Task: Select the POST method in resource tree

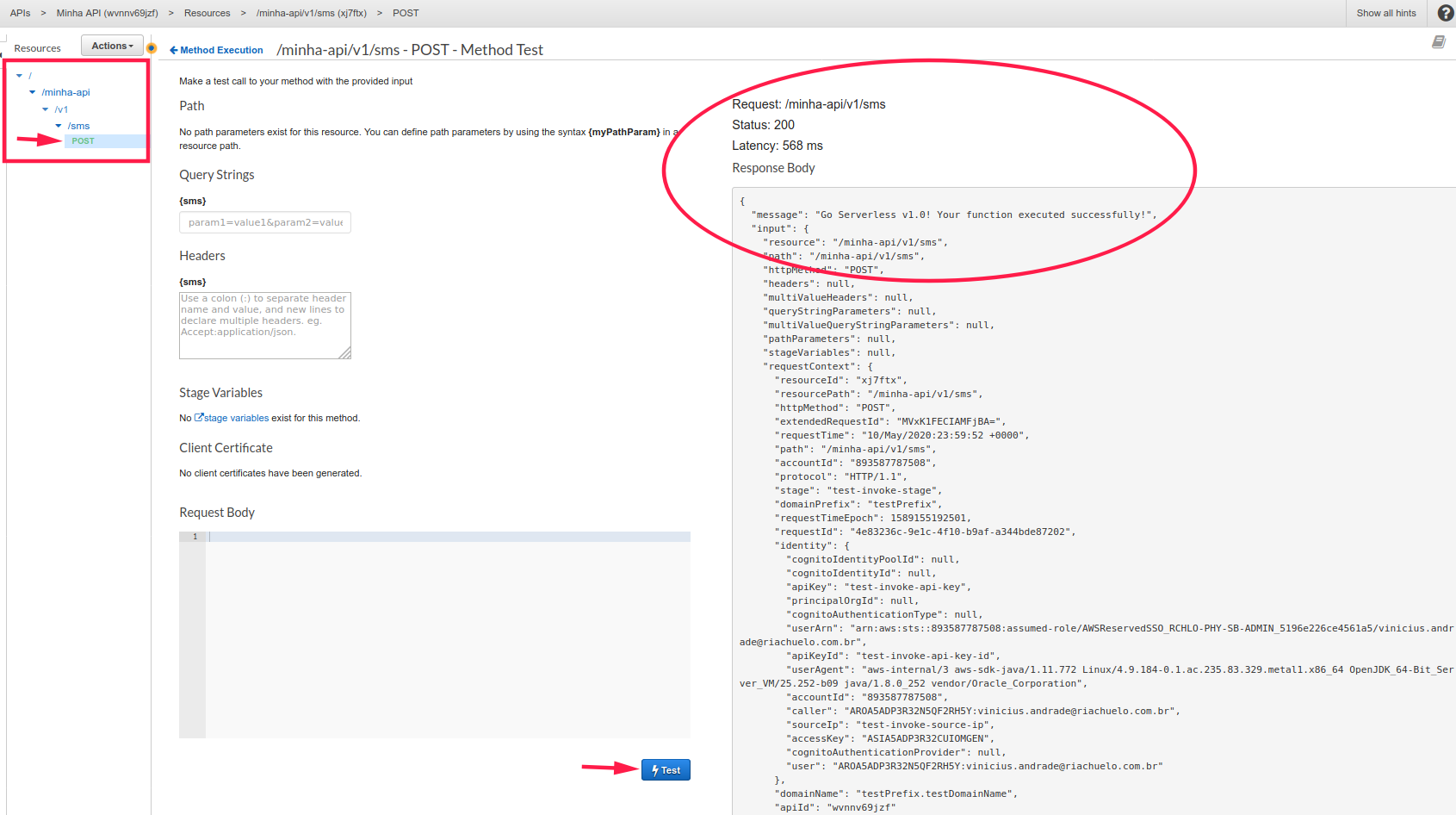Action: pos(84,141)
